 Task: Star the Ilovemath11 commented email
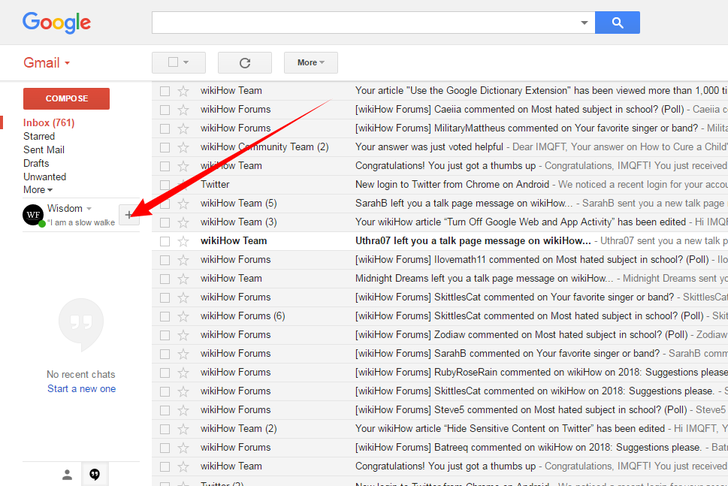(183, 260)
